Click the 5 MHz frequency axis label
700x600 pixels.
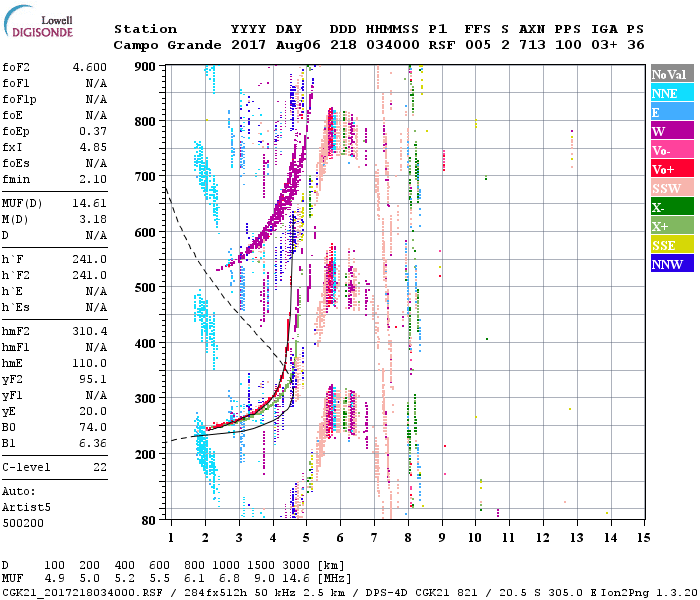306,538
